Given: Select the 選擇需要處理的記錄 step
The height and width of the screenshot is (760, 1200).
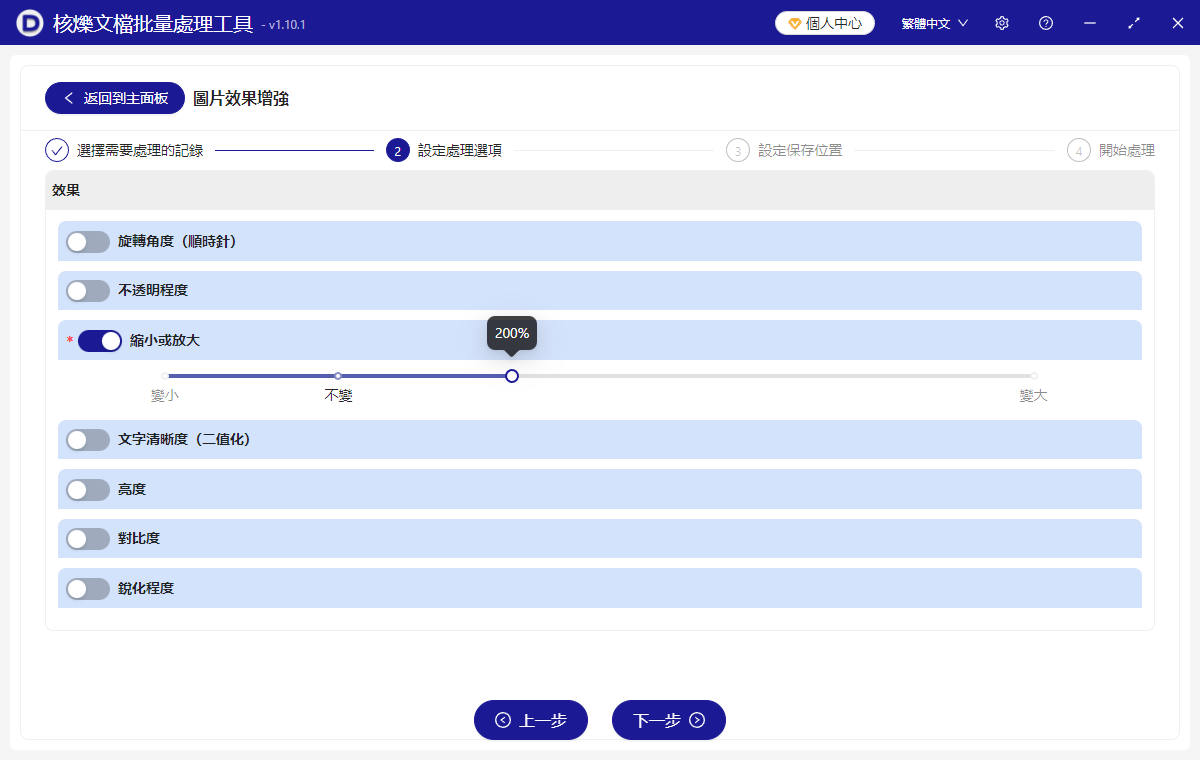Looking at the screenshot, I should [140, 150].
